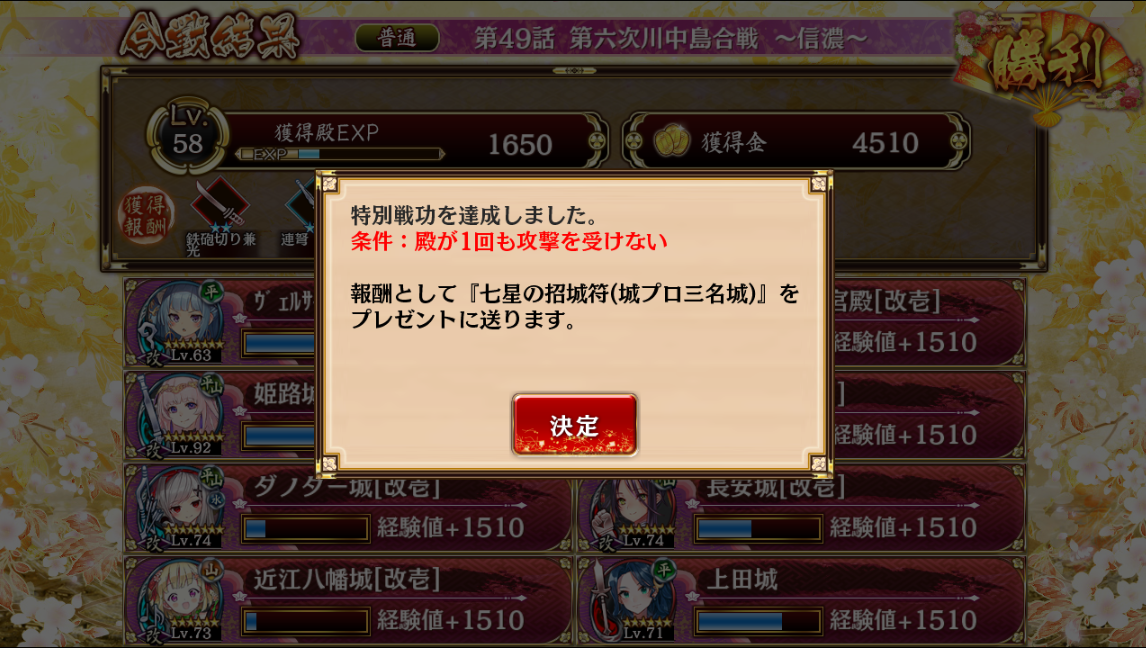This screenshot has height=648, width=1146.
Task: Click the 長安城[改壱] experience bar
Action: click(x=758, y=528)
